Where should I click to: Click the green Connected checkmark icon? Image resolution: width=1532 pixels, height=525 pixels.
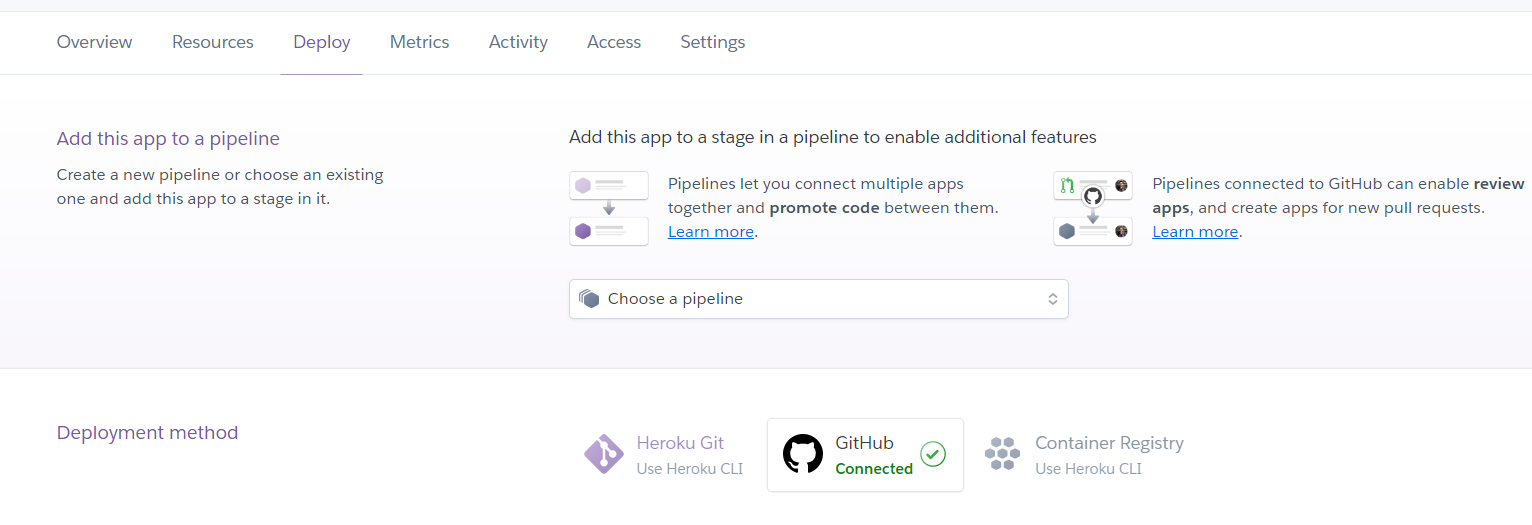tap(932, 455)
